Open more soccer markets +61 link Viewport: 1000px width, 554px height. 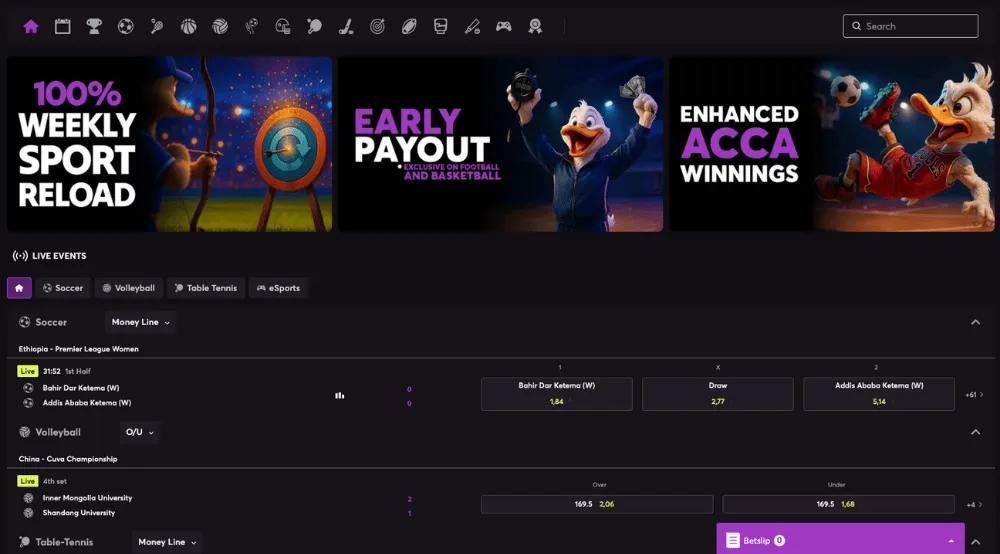[x=974, y=395]
